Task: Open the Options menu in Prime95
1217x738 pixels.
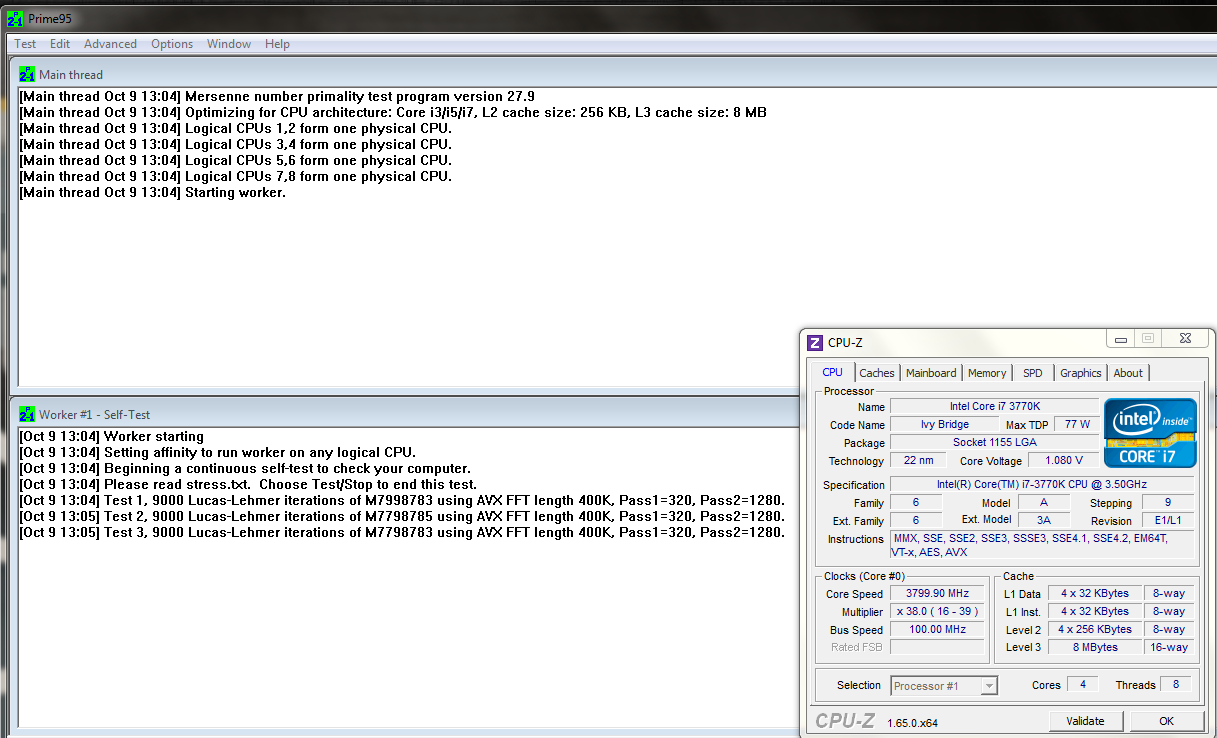Action: (x=172, y=44)
